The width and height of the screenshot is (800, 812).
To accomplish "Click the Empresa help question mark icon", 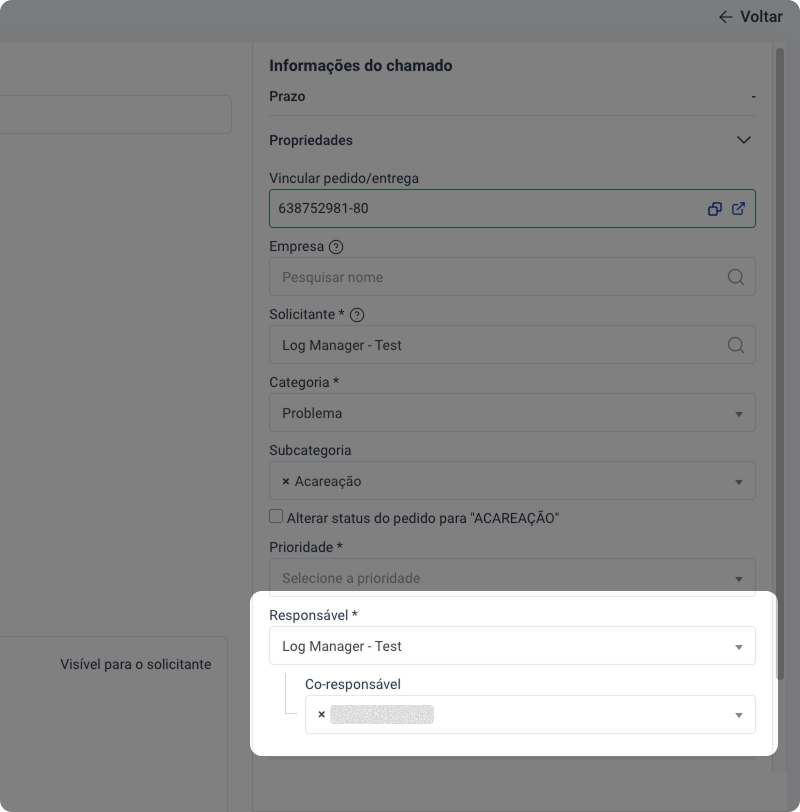I will coord(336,246).
